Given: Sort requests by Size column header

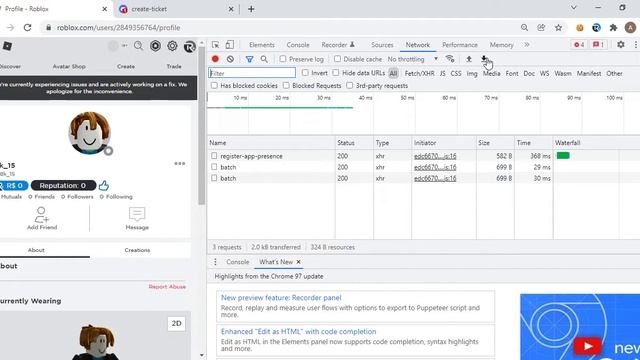Looking at the screenshot, I should click(495, 143).
